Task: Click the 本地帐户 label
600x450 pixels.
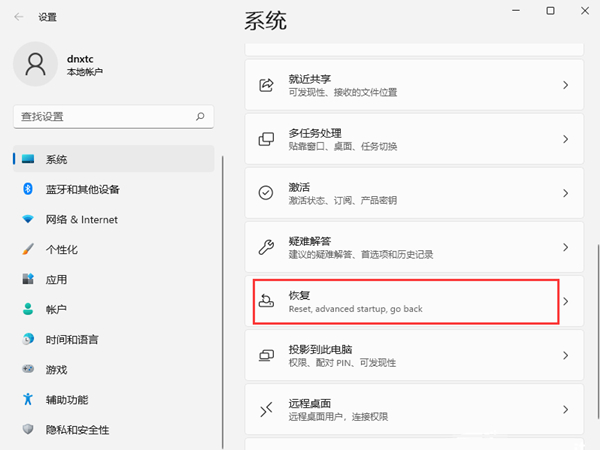Action: (85, 72)
